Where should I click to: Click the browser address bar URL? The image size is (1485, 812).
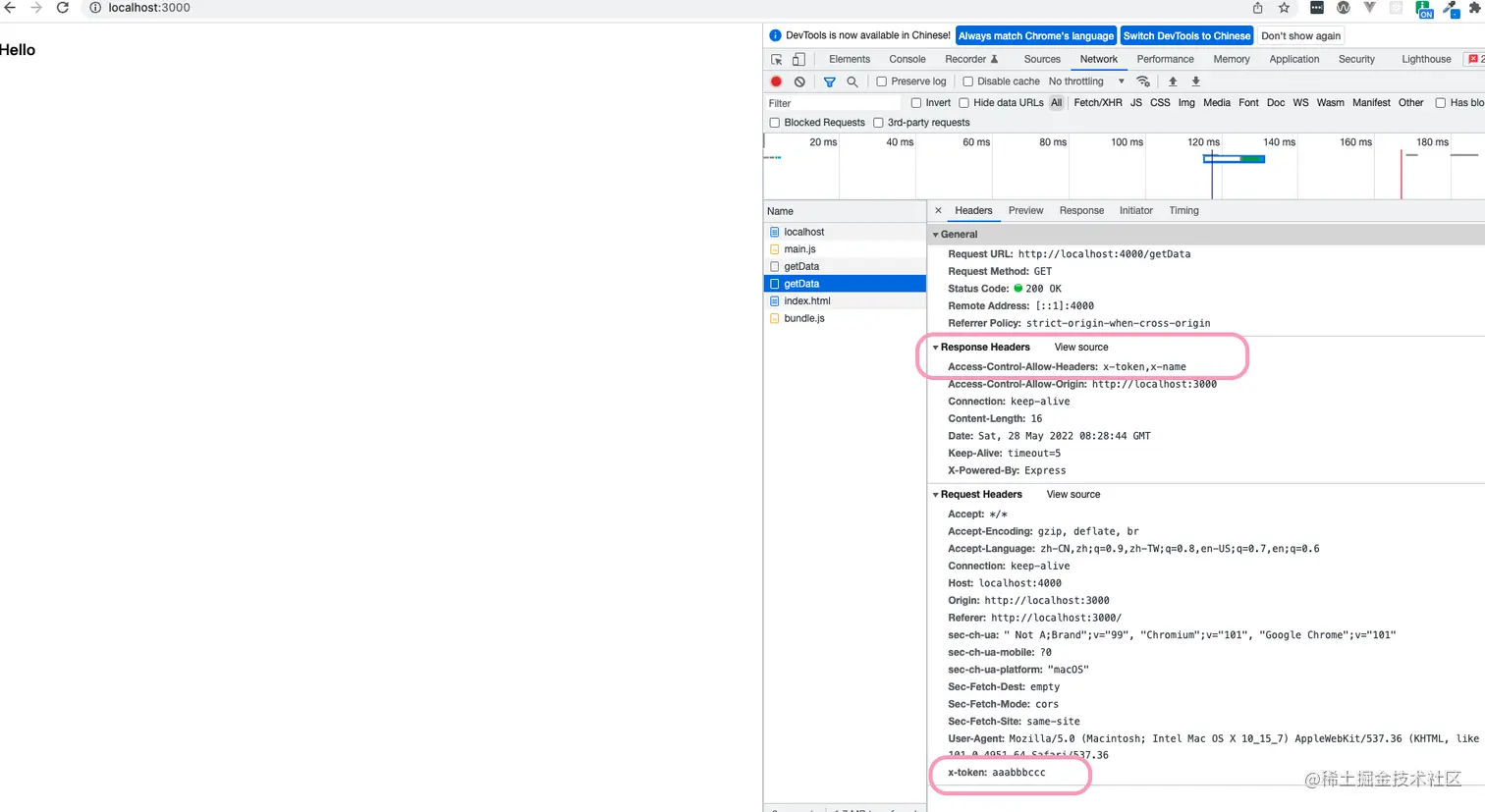click(149, 8)
